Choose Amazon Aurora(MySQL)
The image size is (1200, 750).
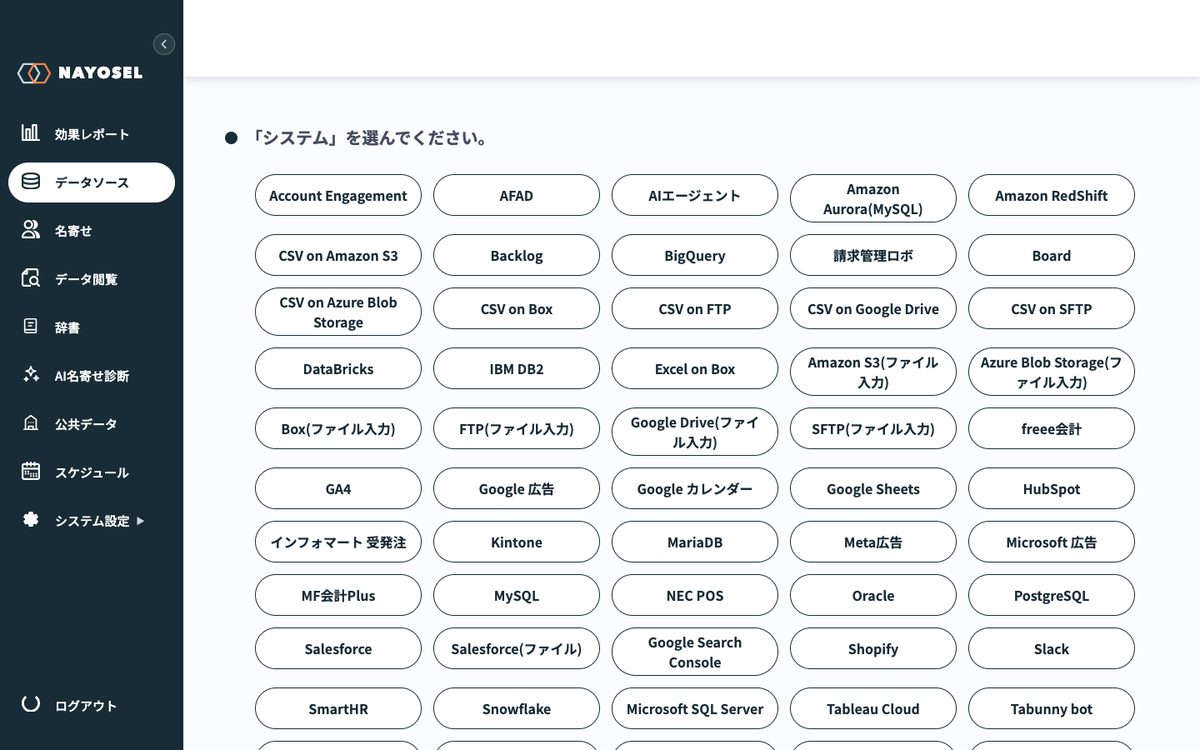(x=873, y=198)
